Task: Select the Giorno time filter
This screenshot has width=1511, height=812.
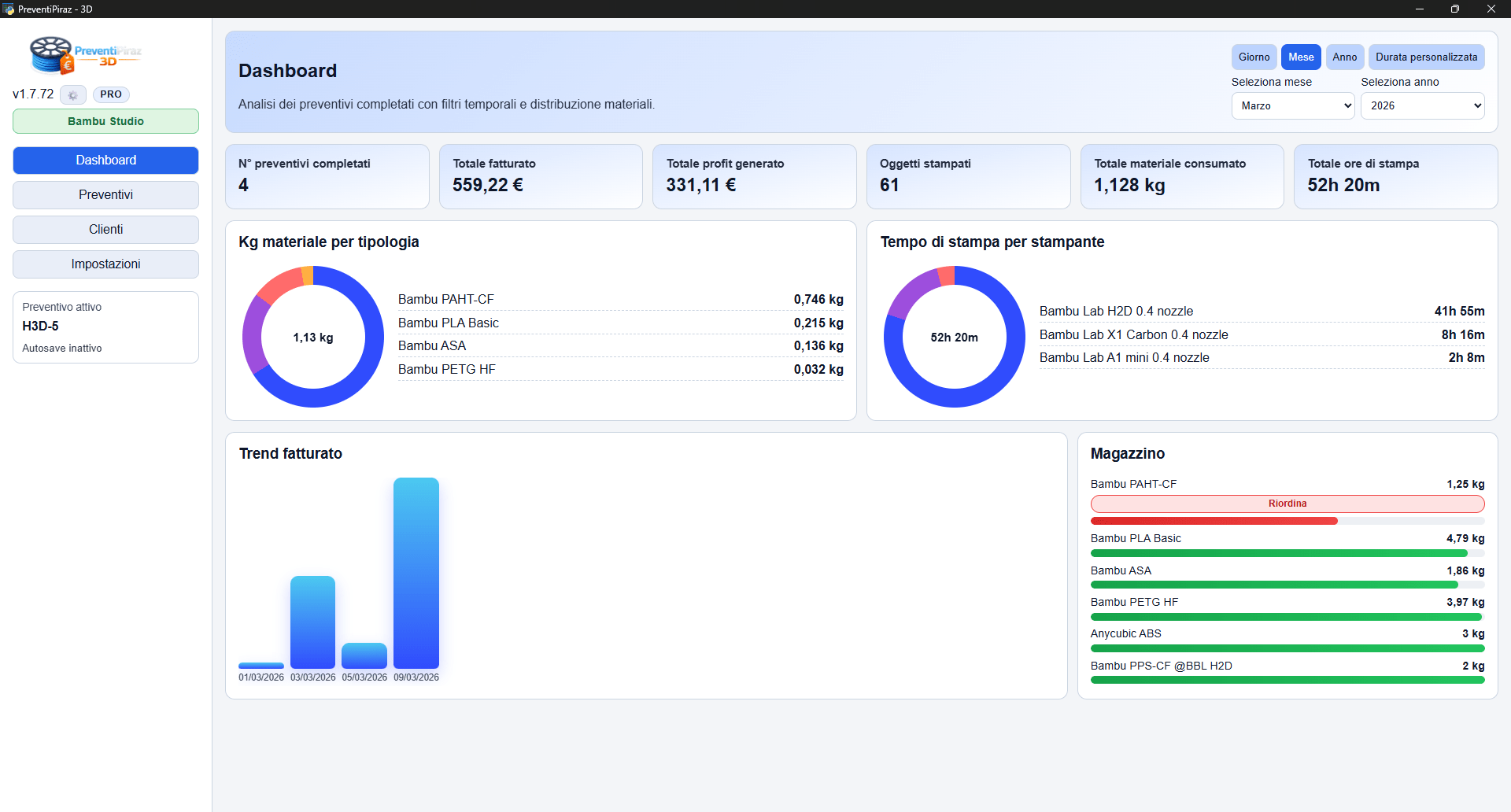Action: click(1254, 57)
